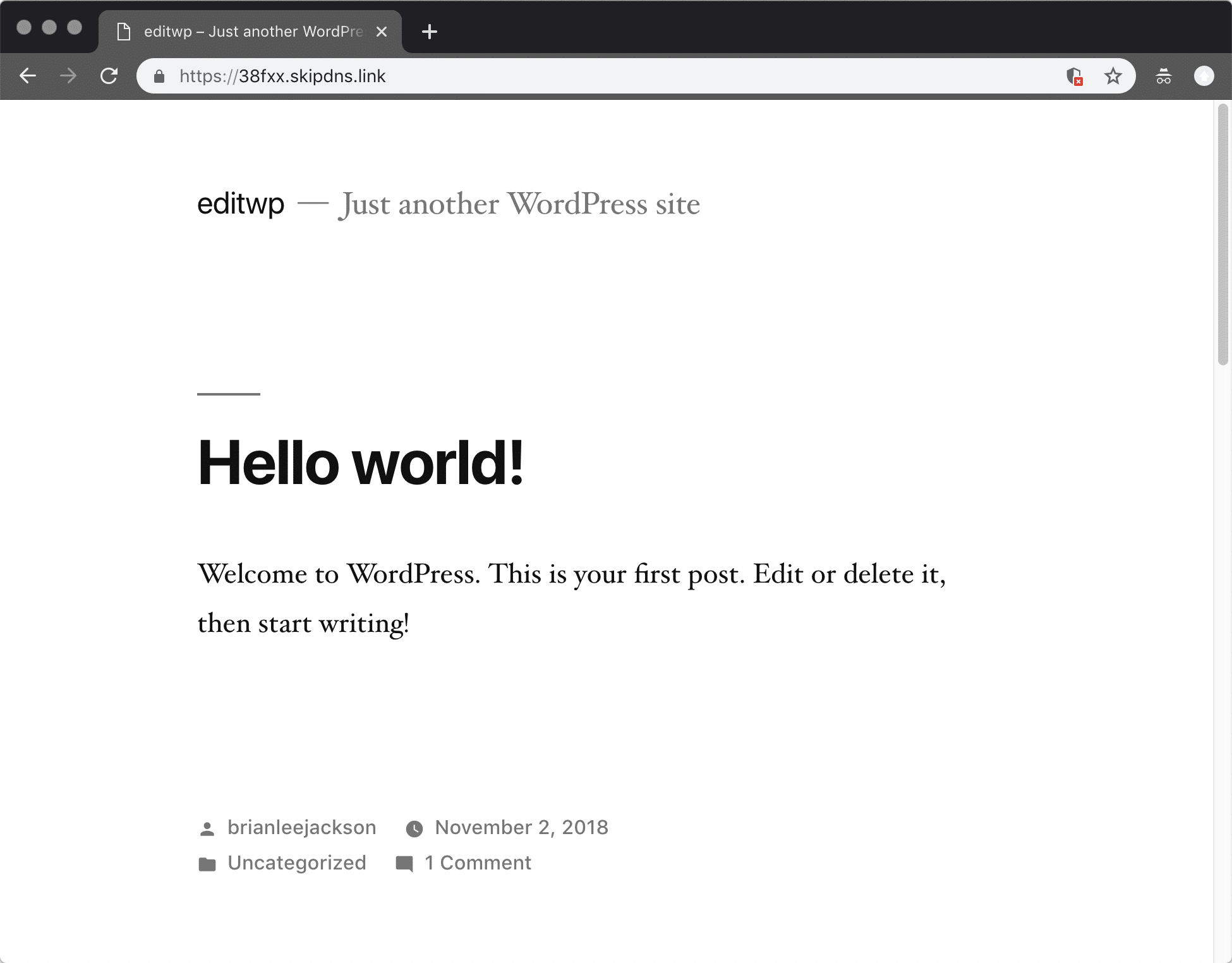The height and width of the screenshot is (963, 1232).
Task: Select the editwp – Just another WordPress tab
Action: [x=250, y=32]
